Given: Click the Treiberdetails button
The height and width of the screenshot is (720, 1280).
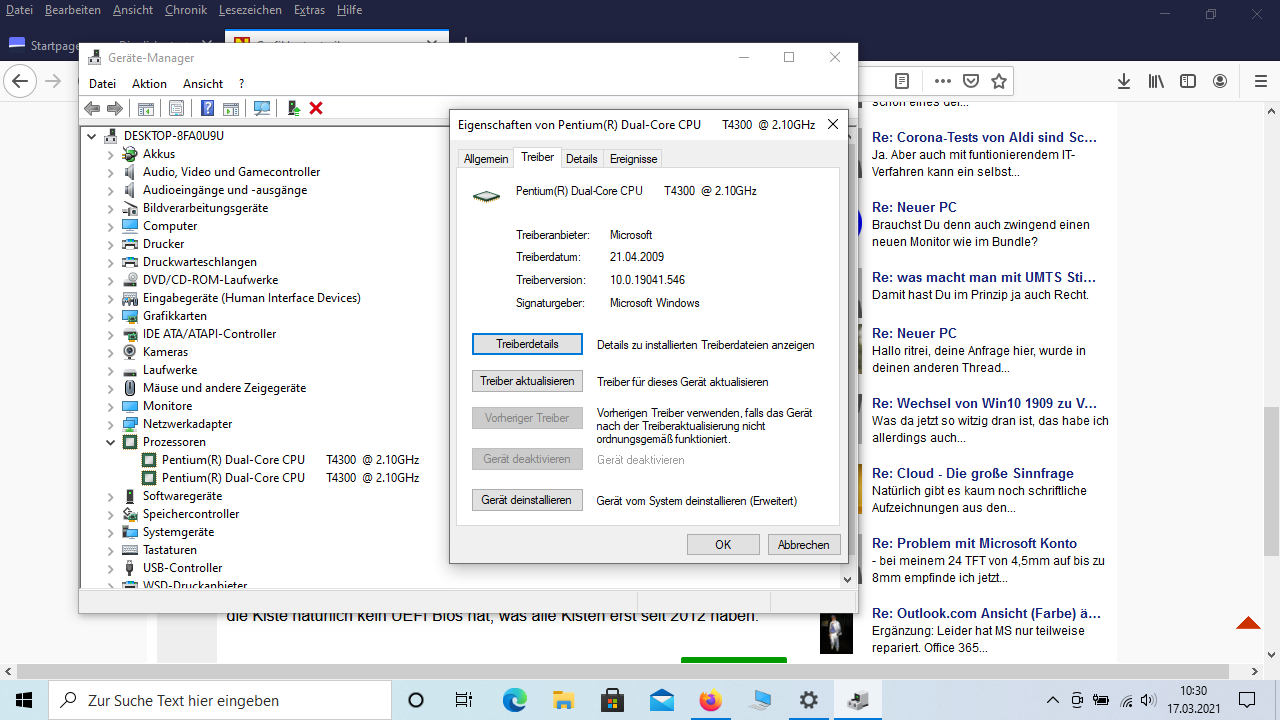Looking at the screenshot, I should click(527, 344).
